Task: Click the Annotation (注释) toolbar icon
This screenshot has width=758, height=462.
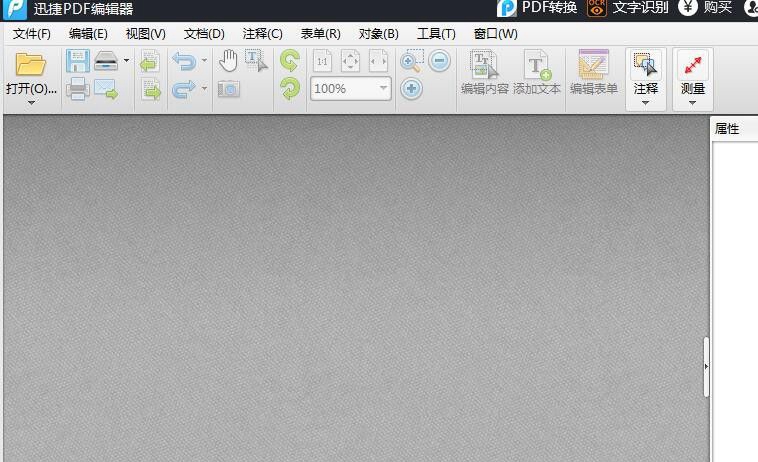Action: point(645,65)
